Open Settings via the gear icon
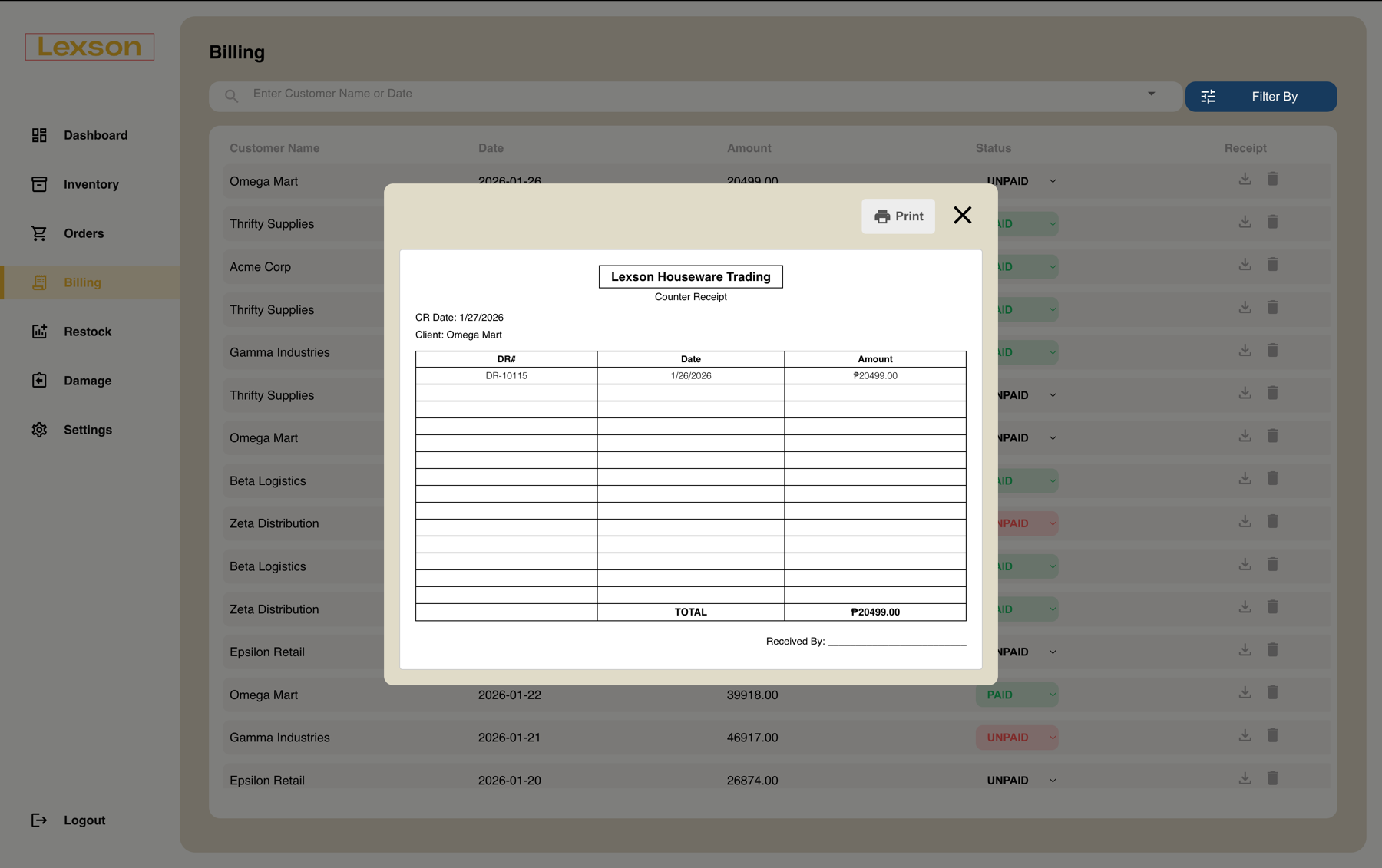The height and width of the screenshot is (868, 1382). pos(39,430)
